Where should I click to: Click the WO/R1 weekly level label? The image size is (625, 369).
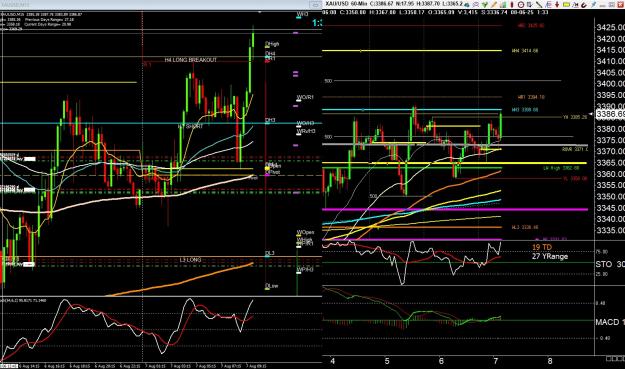pos(305,97)
